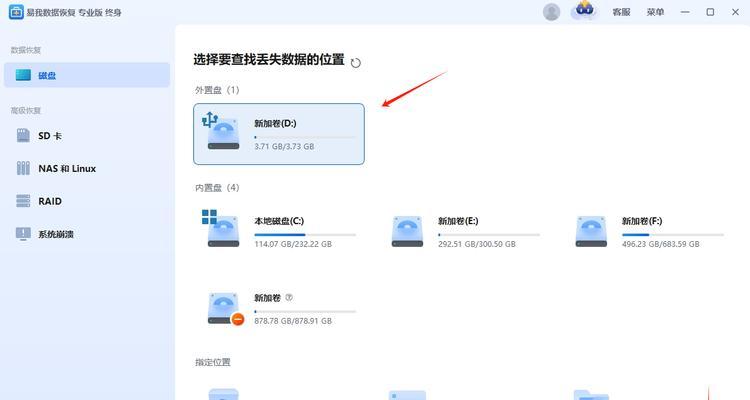The image size is (750, 400).
Task: Click 114.07 GB/232.22 GB text
Action: (293, 244)
